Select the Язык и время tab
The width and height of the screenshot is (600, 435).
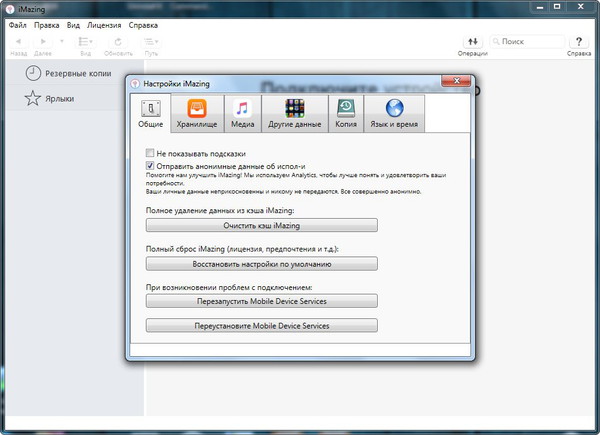coord(394,114)
